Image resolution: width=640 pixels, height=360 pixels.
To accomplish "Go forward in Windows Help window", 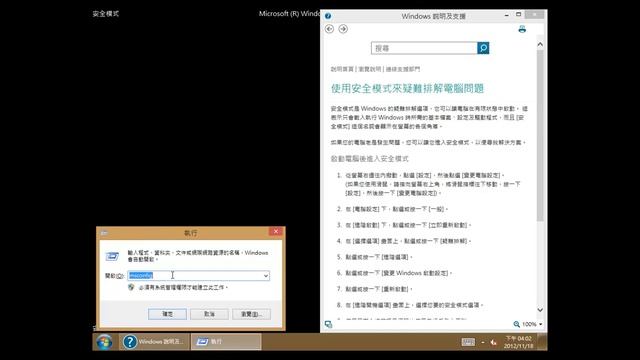I will (x=343, y=29).
